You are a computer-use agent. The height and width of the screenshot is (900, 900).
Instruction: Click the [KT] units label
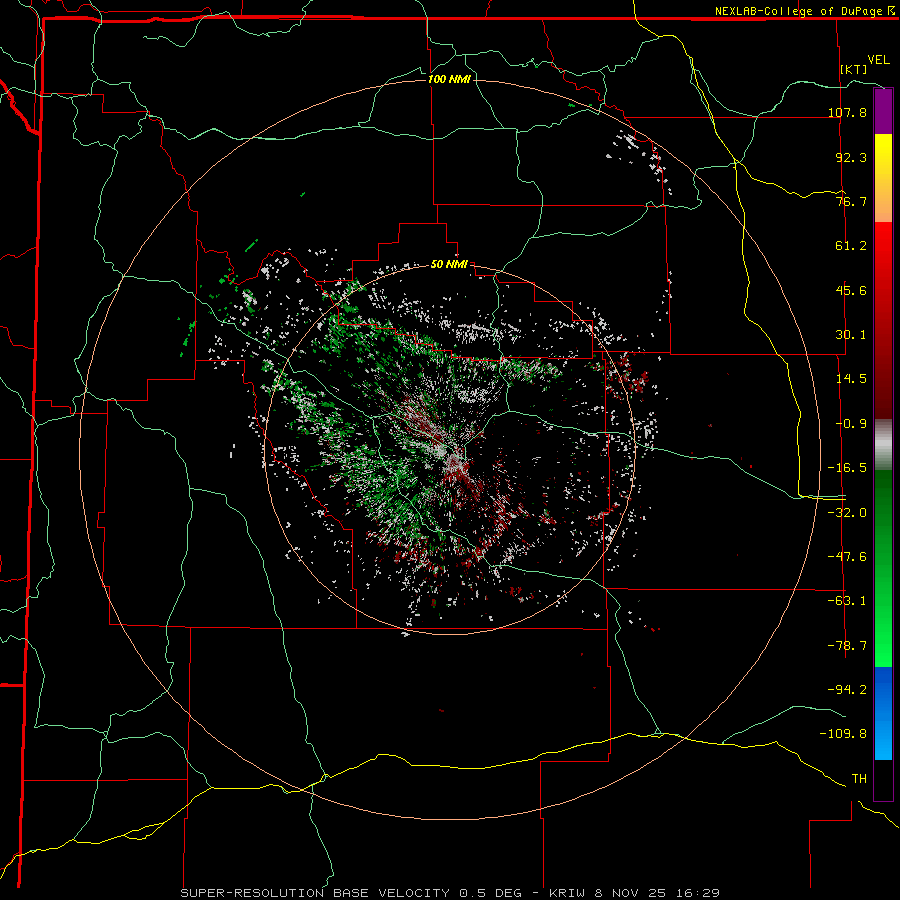(x=854, y=69)
